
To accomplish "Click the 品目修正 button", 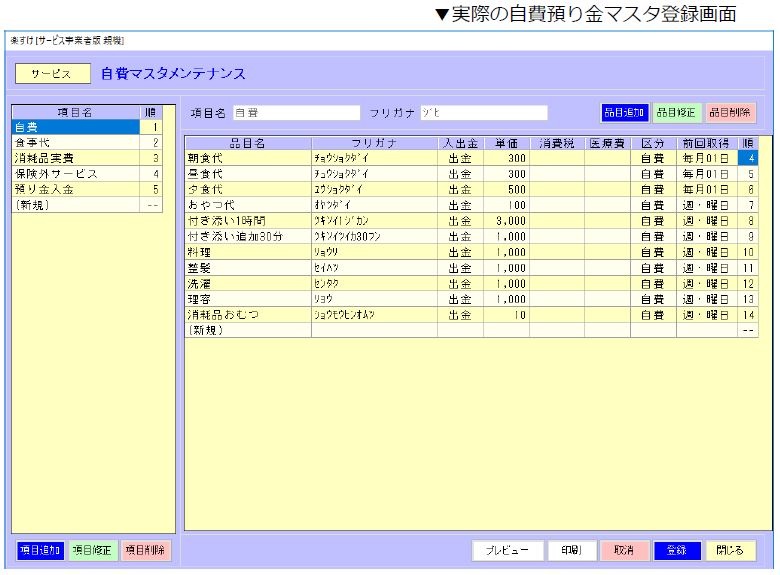I will tap(676, 112).
